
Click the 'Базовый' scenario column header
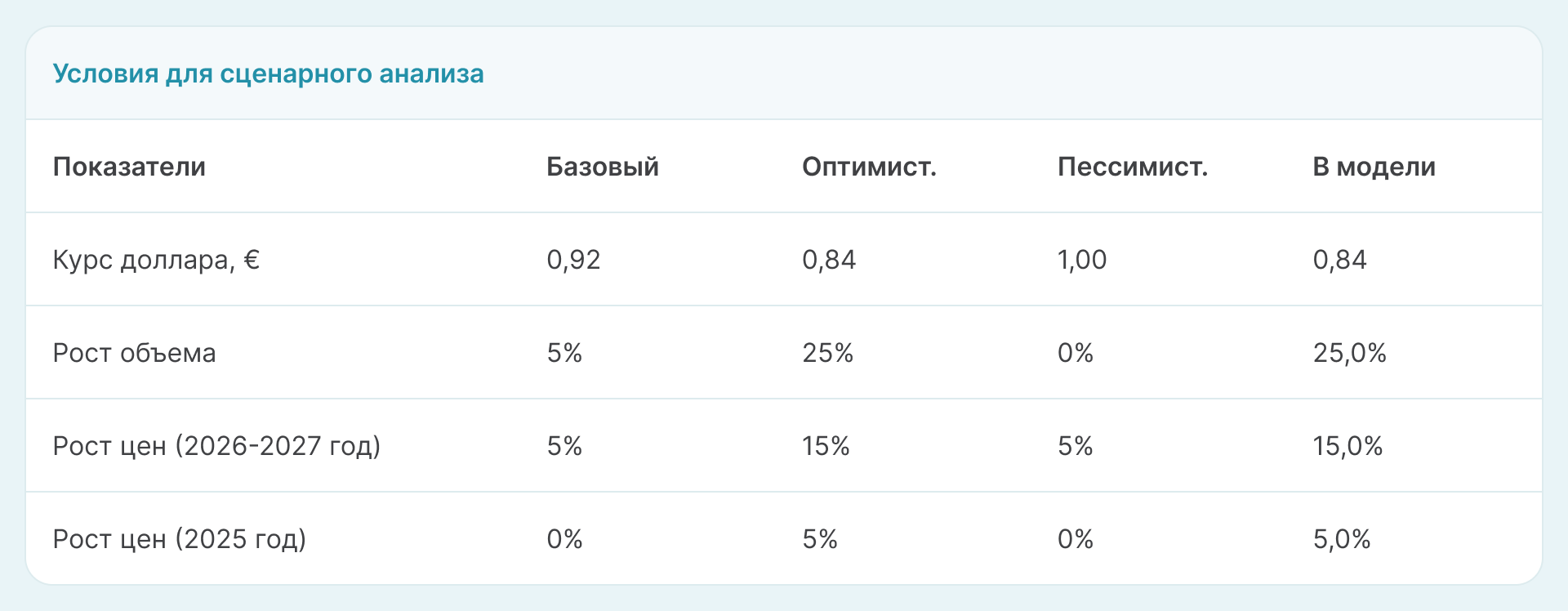(x=602, y=167)
